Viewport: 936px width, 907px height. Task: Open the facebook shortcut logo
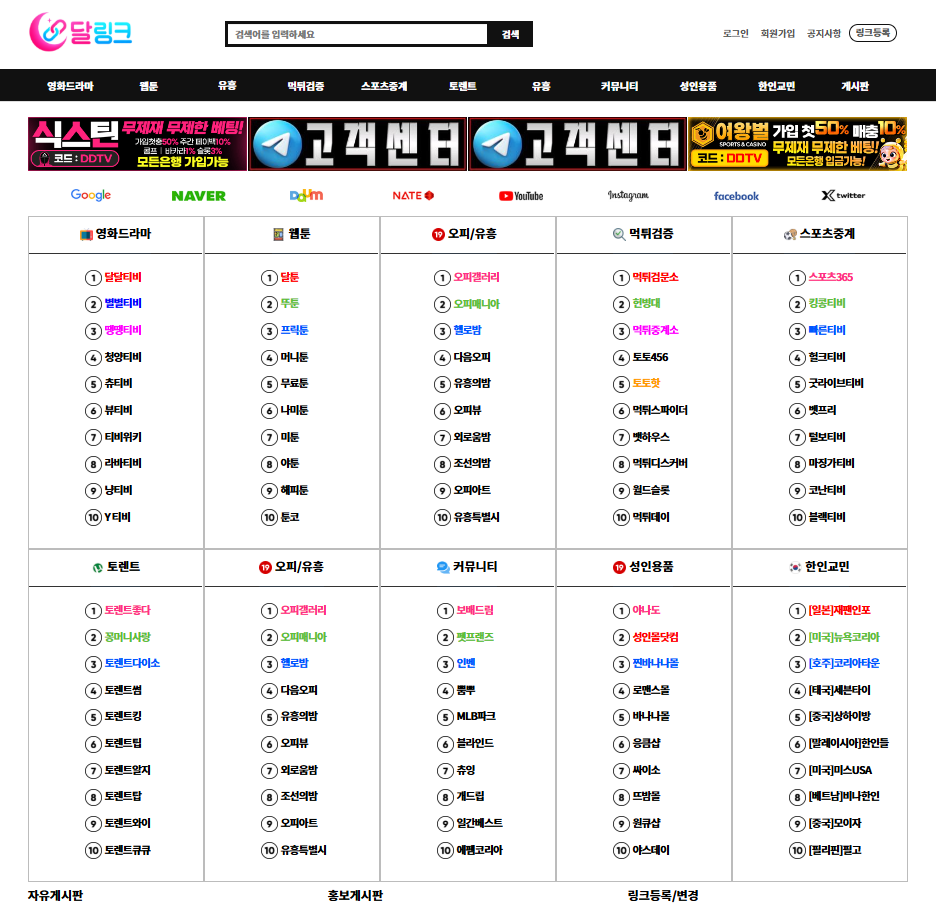click(x=736, y=196)
